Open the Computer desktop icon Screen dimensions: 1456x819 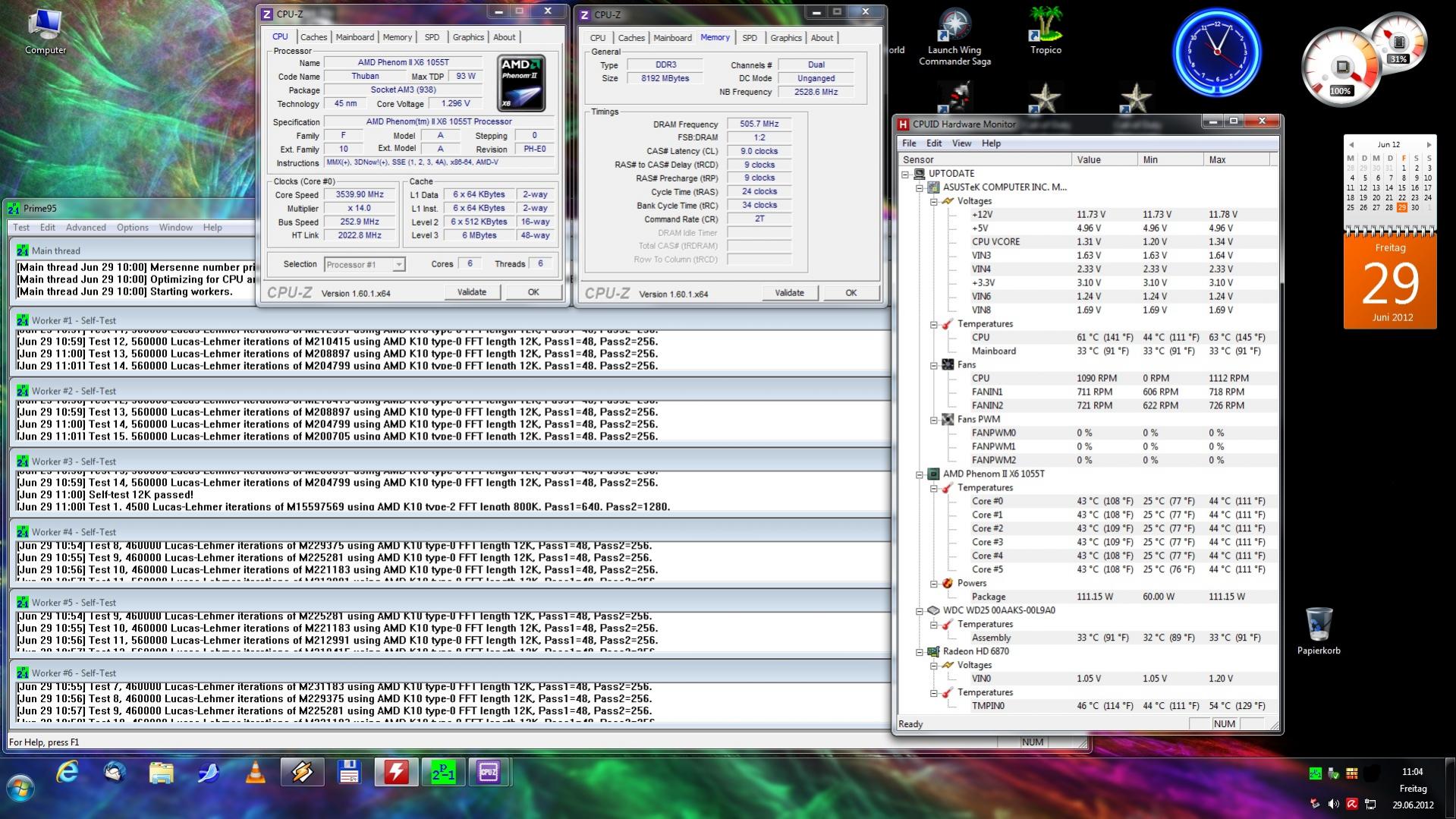[46, 32]
